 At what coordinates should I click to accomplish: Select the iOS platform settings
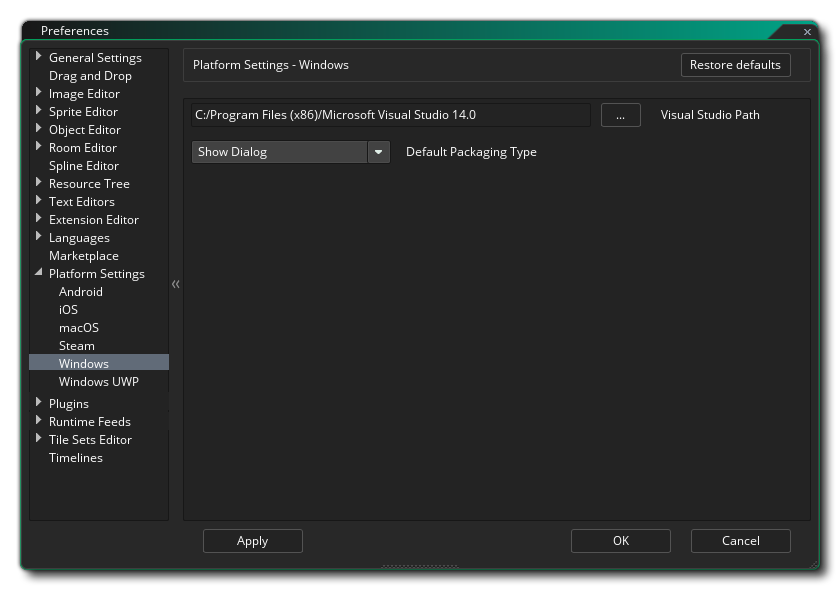(68, 310)
